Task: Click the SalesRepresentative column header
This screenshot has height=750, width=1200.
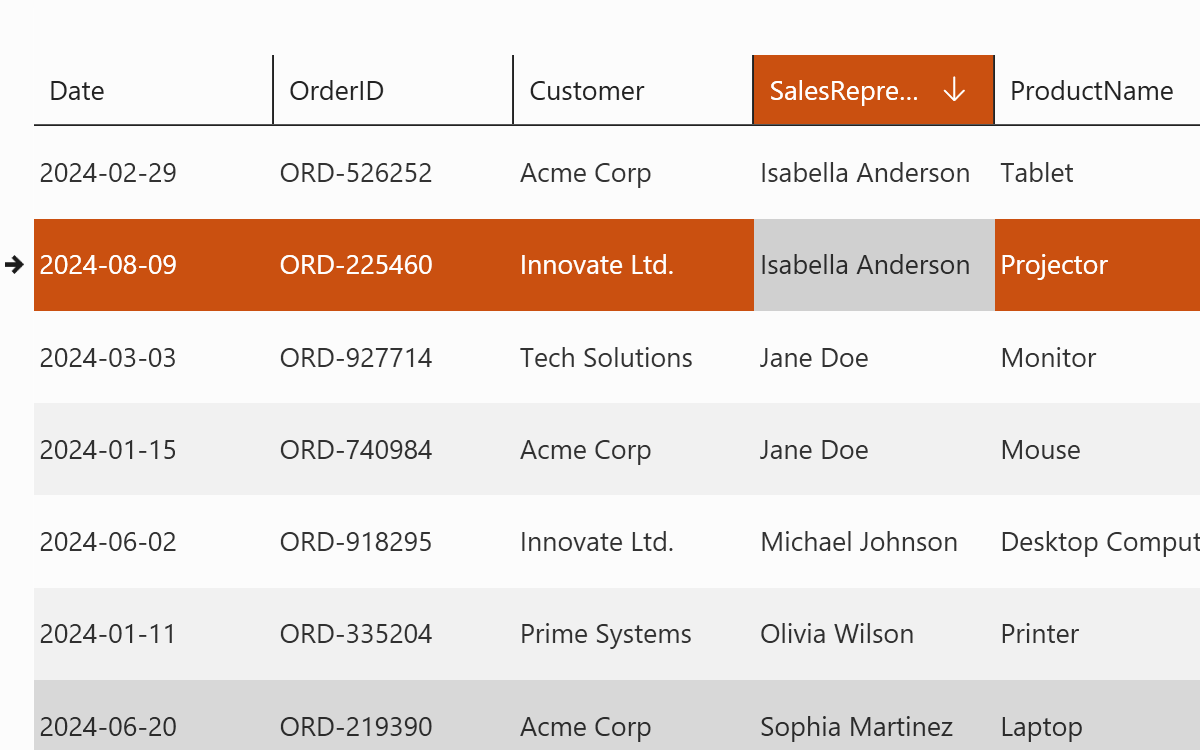Action: (x=844, y=91)
